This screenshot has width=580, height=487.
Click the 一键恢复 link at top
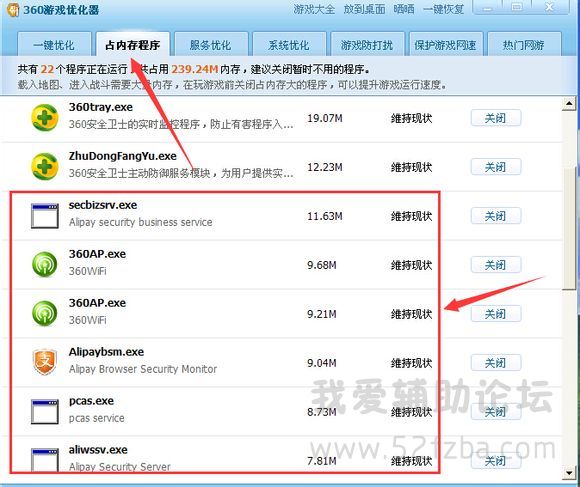pyautogui.click(x=443, y=9)
